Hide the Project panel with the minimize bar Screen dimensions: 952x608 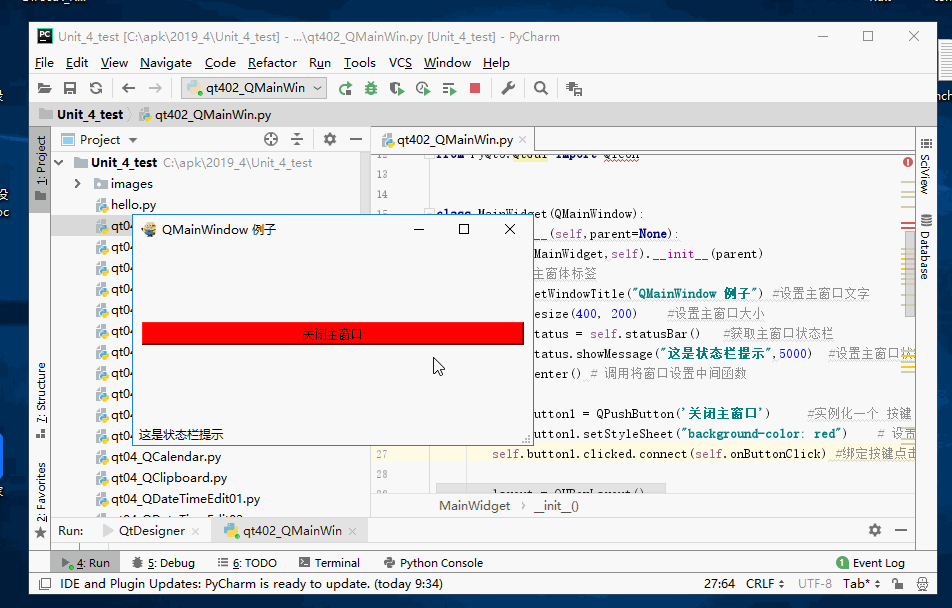point(357,139)
